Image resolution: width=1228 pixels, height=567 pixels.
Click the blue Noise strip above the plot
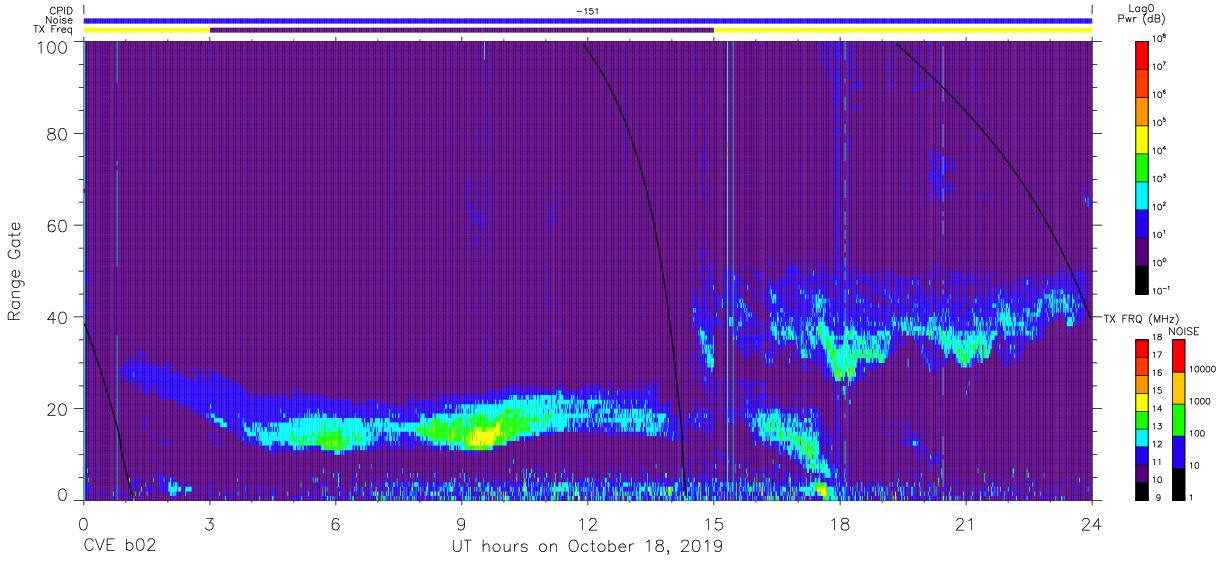pyautogui.click(x=588, y=20)
